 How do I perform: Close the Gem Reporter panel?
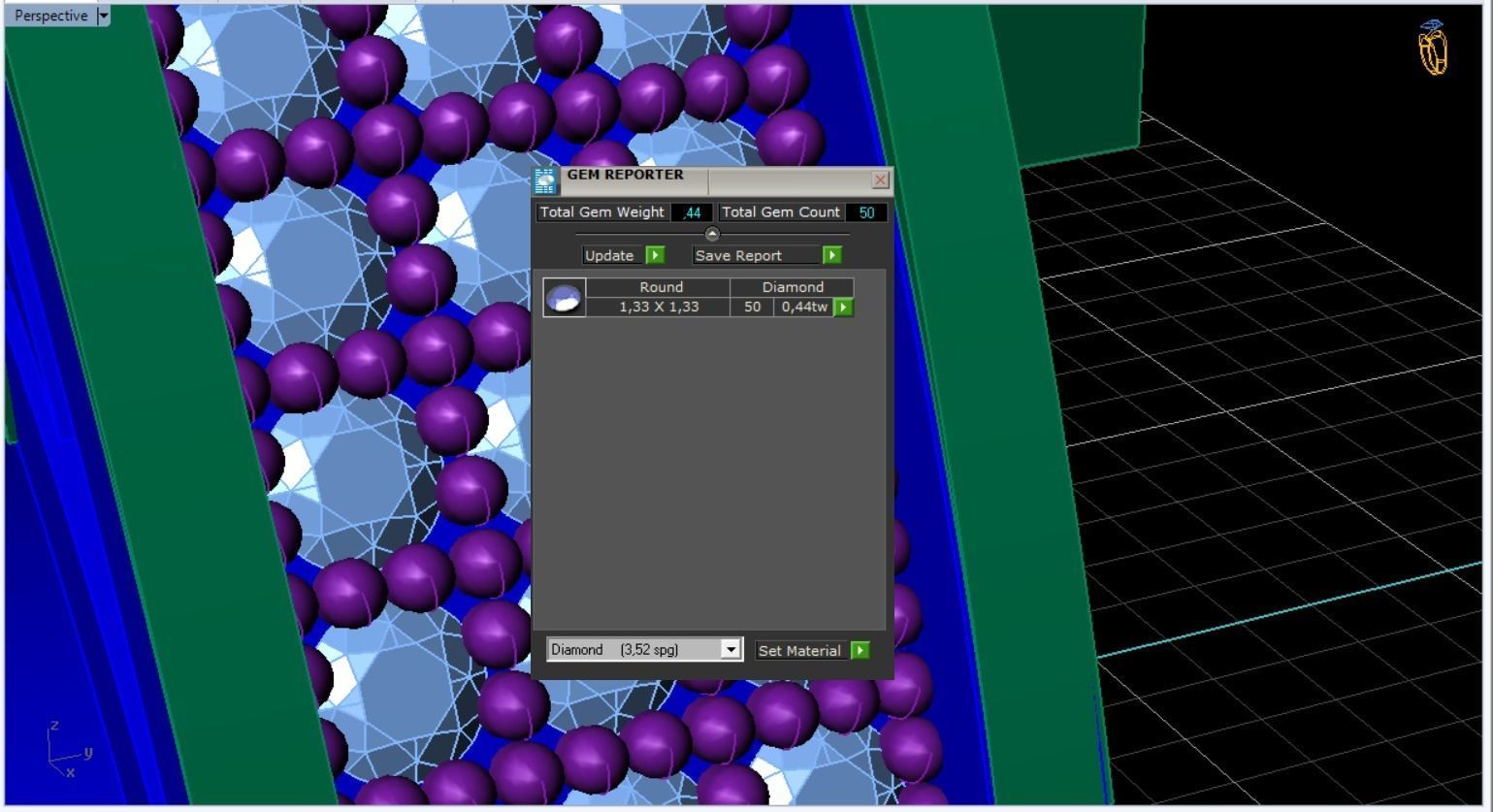pyautogui.click(x=881, y=179)
